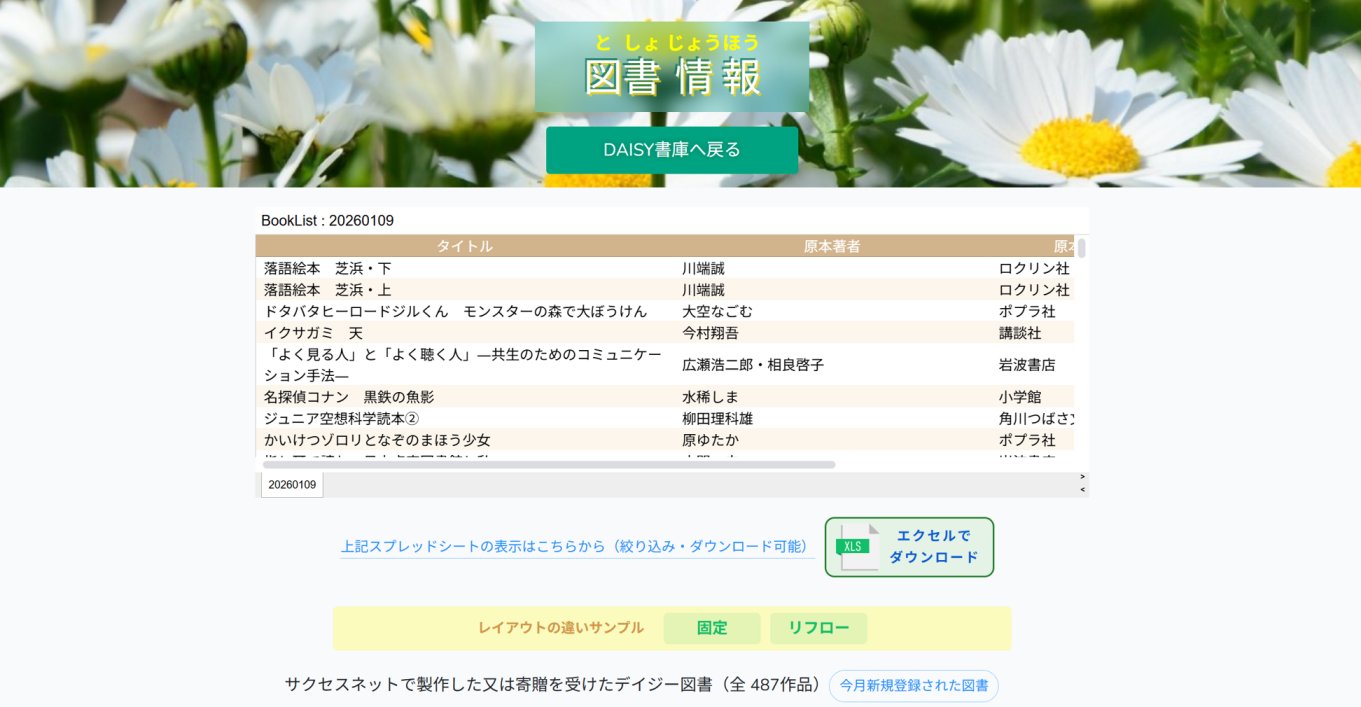Viewport: 1361px width, 707px height.
Task: Click the タイトル column header
Action: [x=464, y=246]
